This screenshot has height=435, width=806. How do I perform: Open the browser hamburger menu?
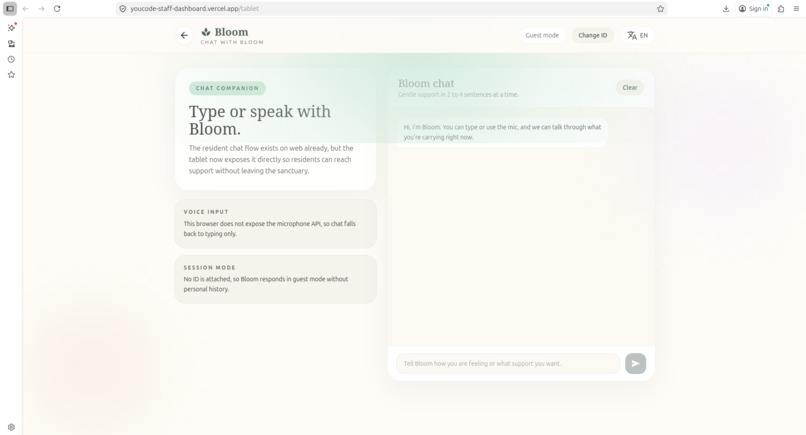796,9
